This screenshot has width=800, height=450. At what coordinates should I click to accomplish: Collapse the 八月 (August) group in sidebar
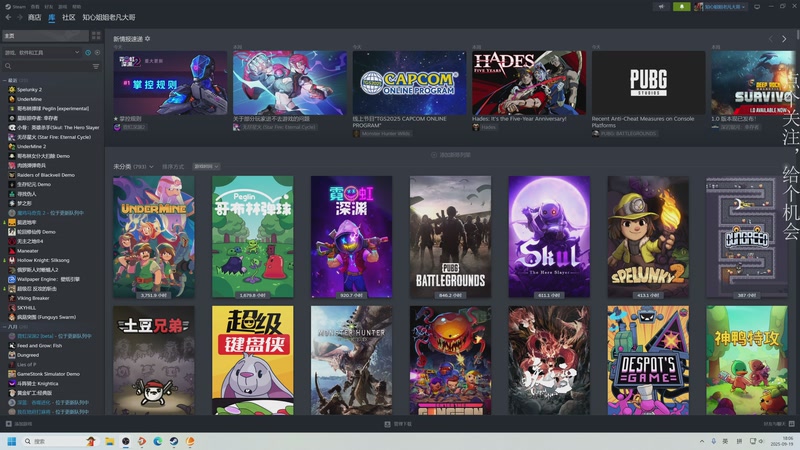click(x=5, y=327)
